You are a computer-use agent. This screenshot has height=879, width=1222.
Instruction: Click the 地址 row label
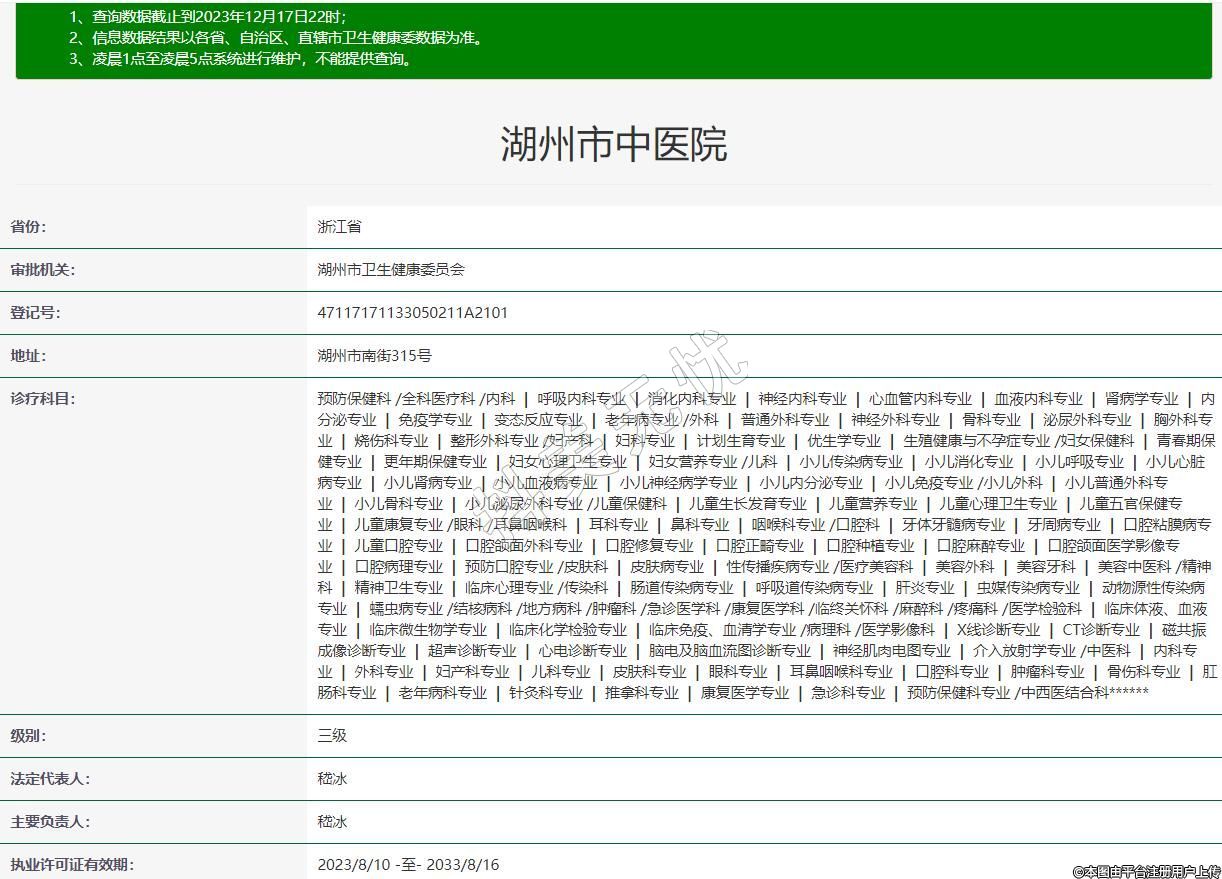click(x=28, y=356)
